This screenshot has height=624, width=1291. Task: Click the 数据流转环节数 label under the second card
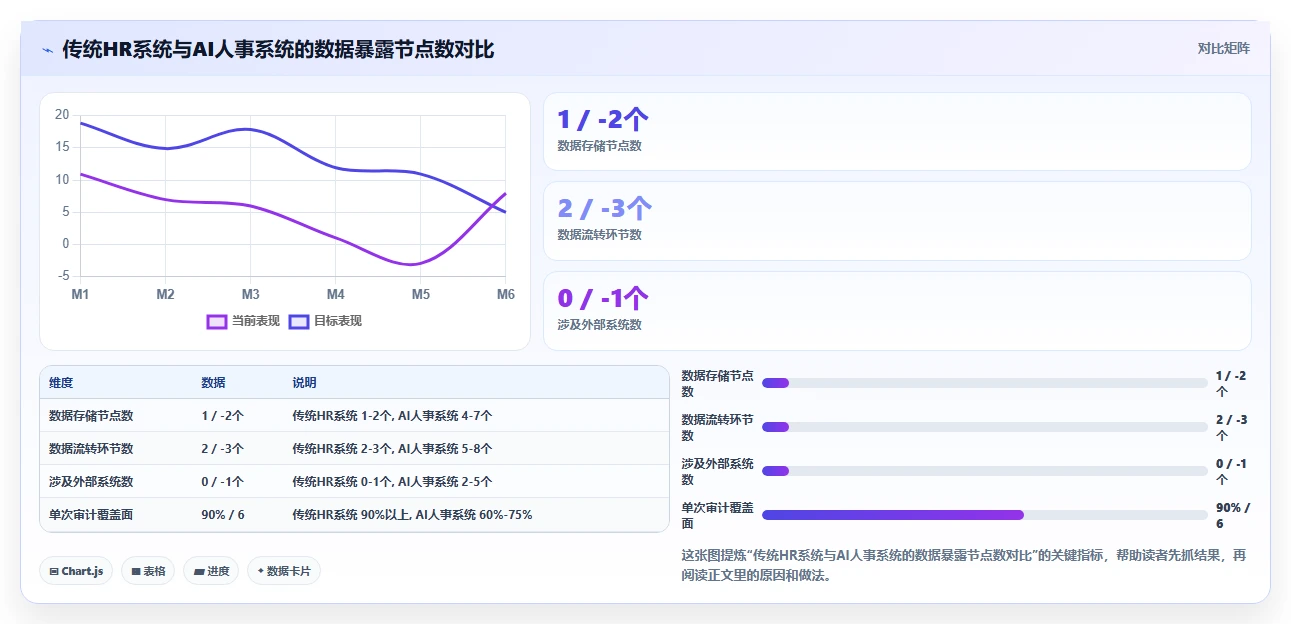tap(599, 235)
